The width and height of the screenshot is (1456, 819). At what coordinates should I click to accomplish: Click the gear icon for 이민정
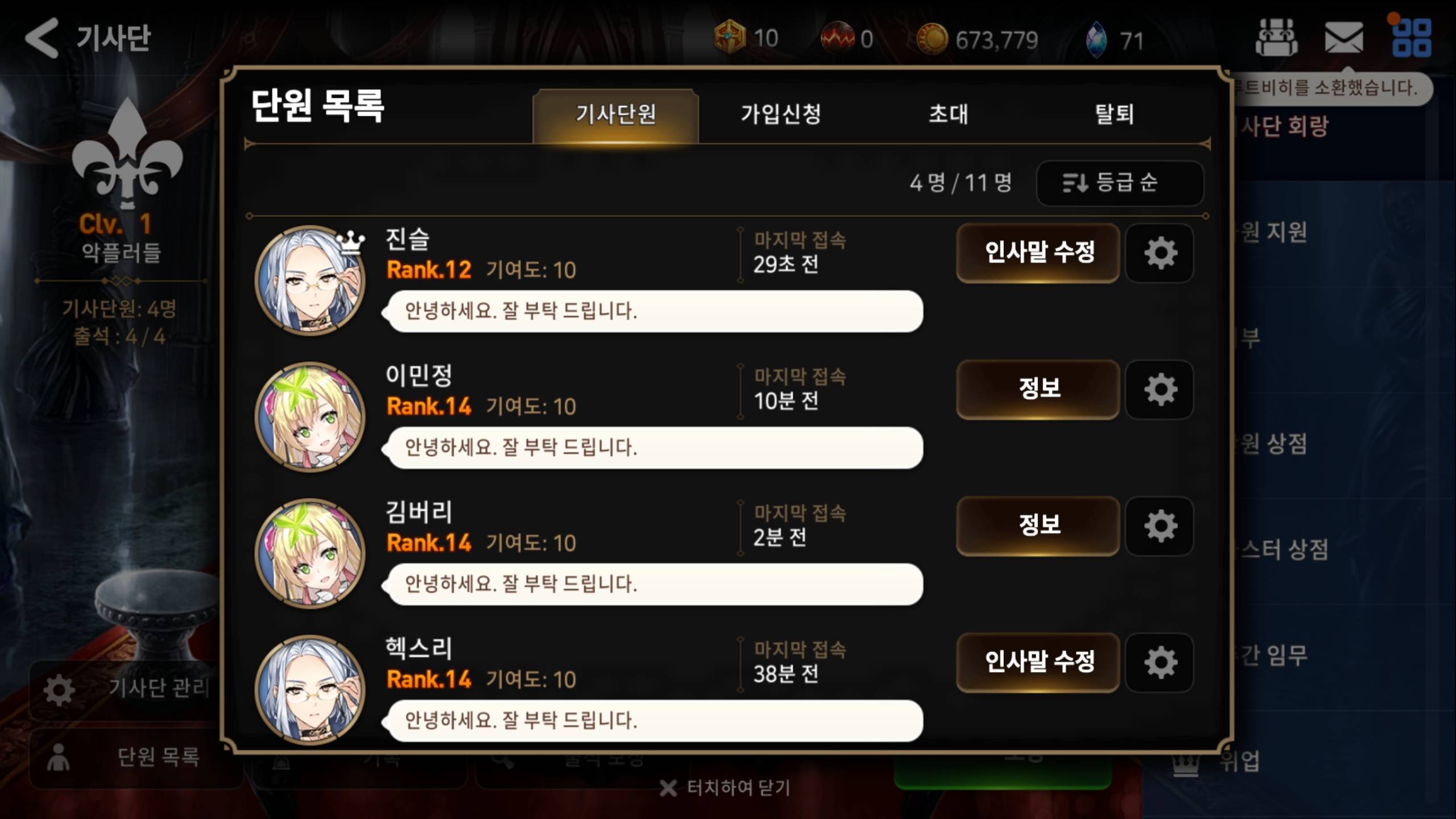click(1160, 390)
